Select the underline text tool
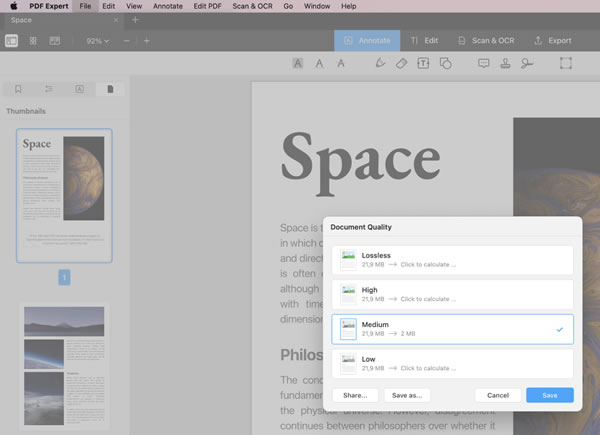This screenshot has height=435, width=600. (x=319, y=63)
